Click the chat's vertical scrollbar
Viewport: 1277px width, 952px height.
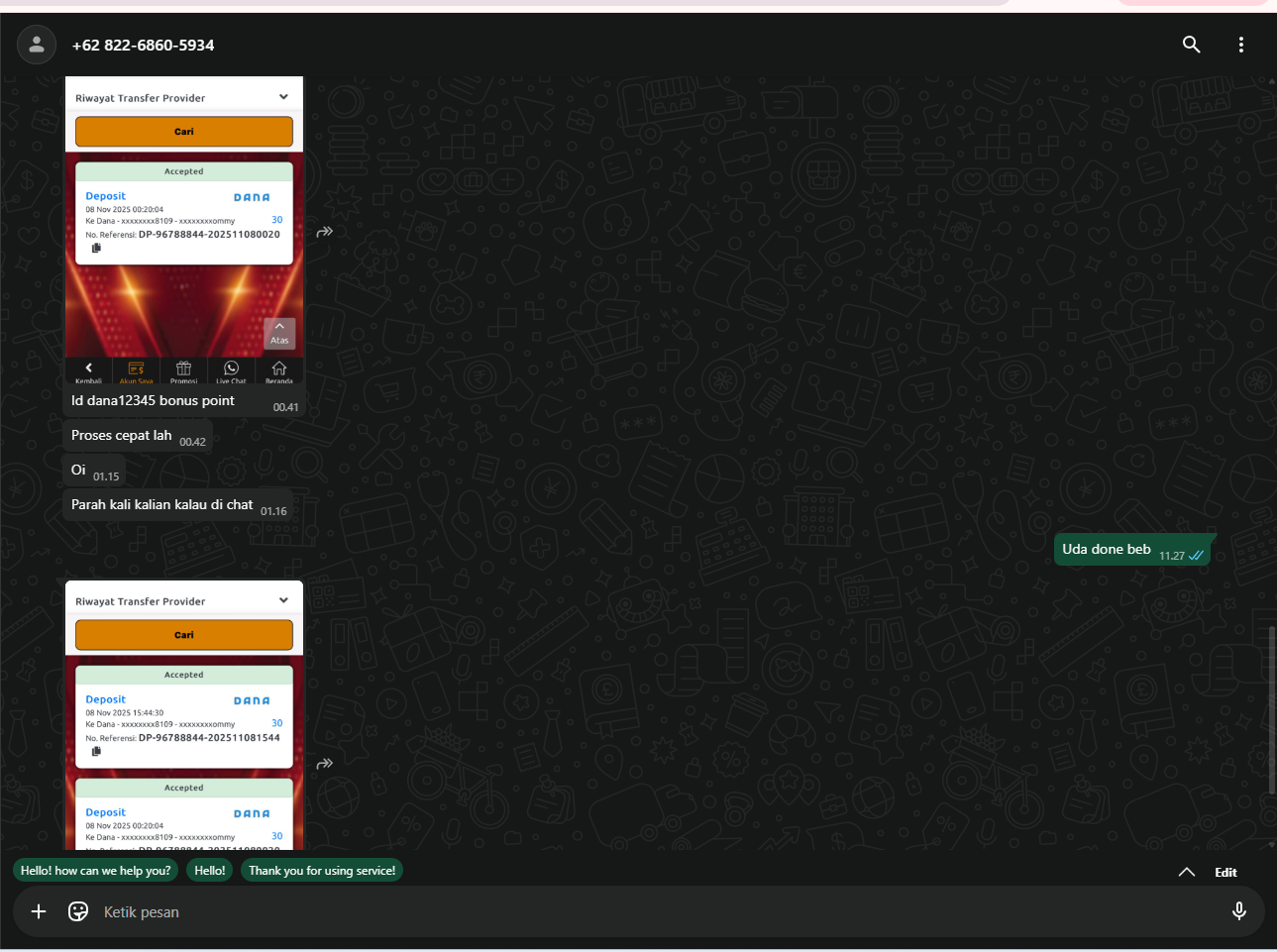tap(1272, 709)
